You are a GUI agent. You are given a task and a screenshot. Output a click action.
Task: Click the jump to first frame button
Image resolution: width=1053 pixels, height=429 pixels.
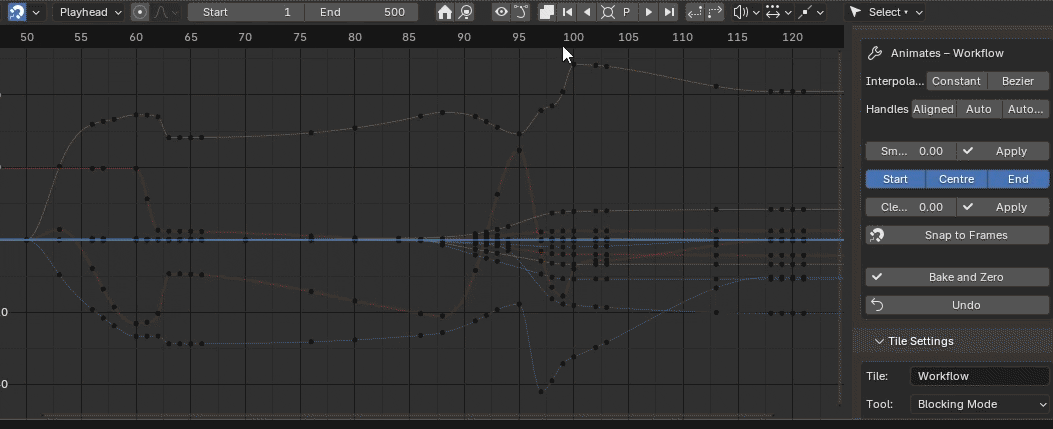tap(567, 12)
